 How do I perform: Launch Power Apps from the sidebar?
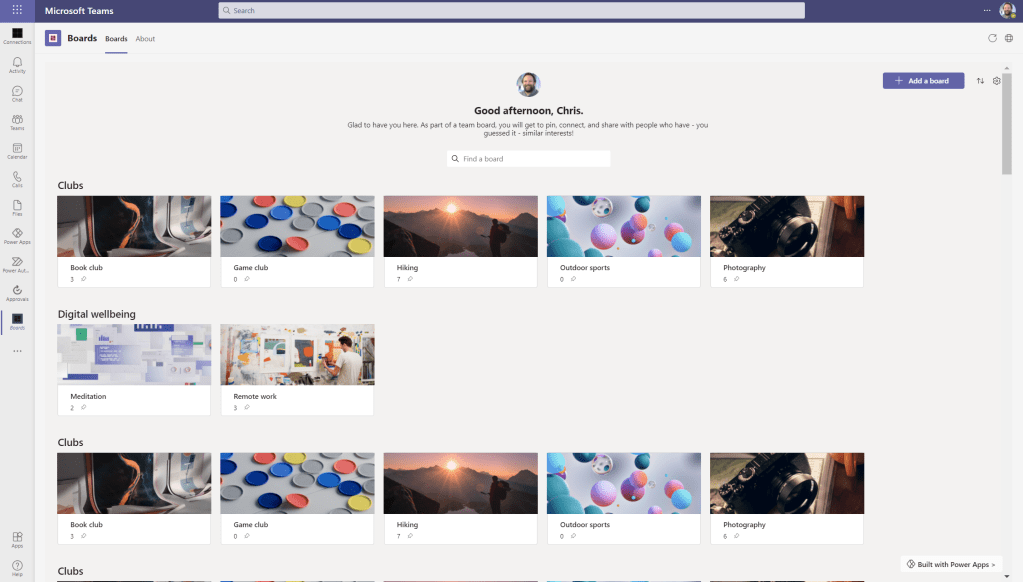pos(17,236)
